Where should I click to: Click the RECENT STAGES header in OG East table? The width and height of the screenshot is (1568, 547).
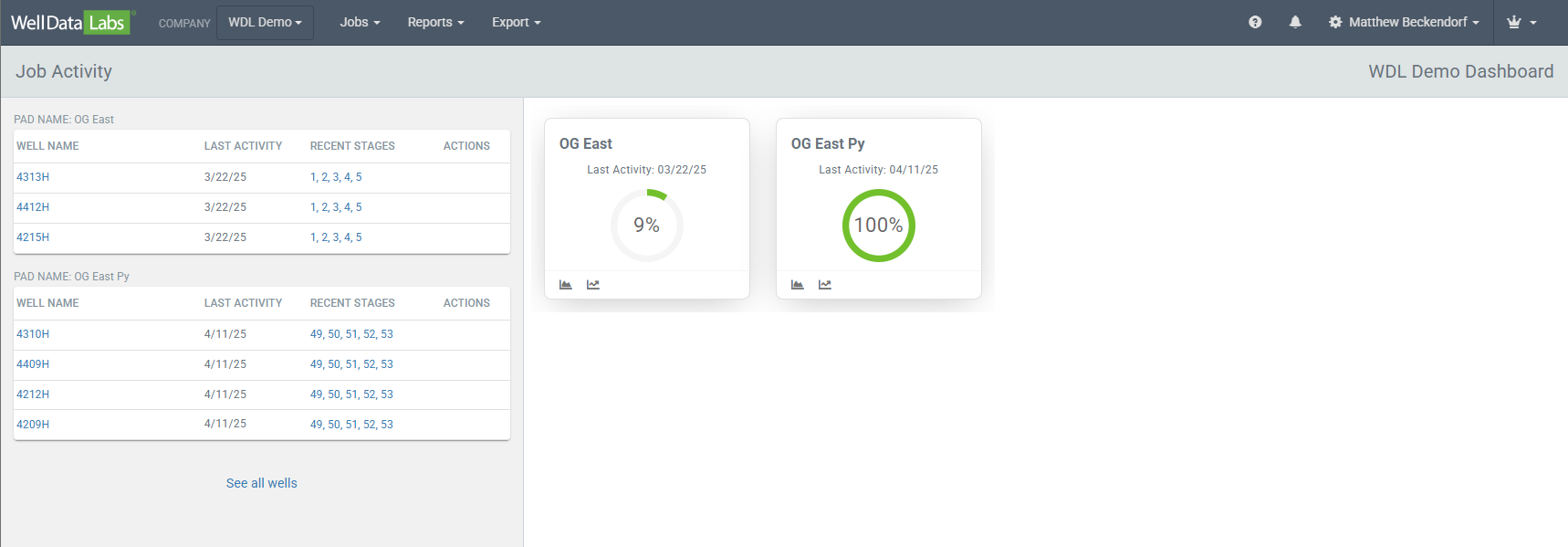pyautogui.click(x=352, y=146)
